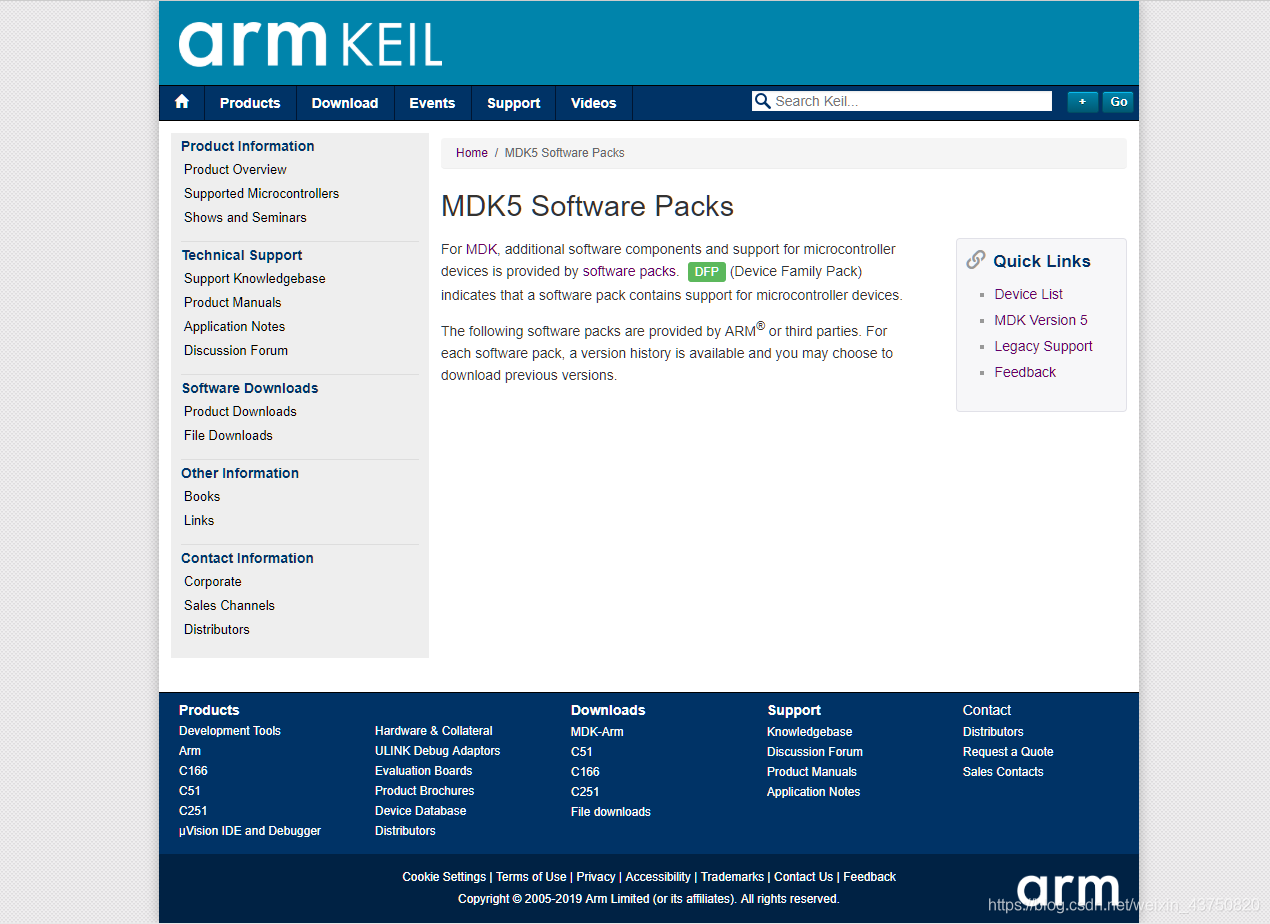
Task: Click Home in the breadcrumb
Action: pyautogui.click(x=472, y=153)
